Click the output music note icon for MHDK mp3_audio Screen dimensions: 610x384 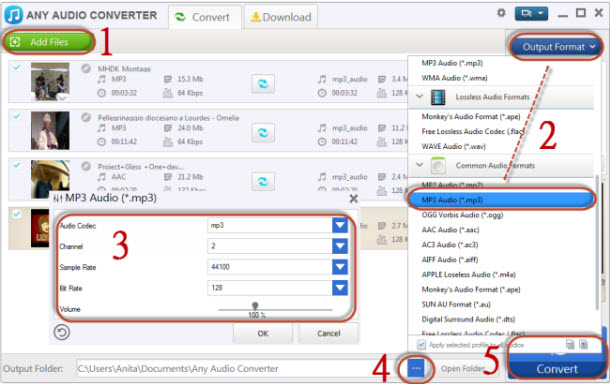(322, 79)
